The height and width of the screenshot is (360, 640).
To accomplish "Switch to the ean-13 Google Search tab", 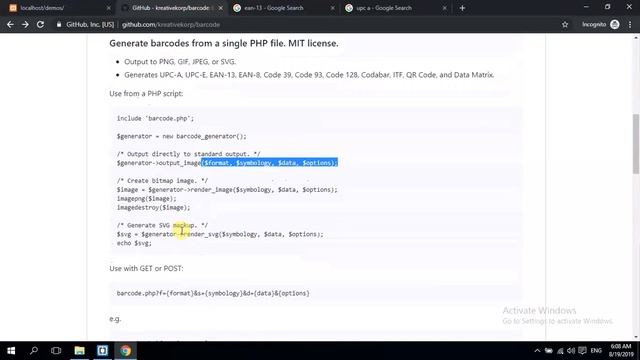I will point(273,8).
